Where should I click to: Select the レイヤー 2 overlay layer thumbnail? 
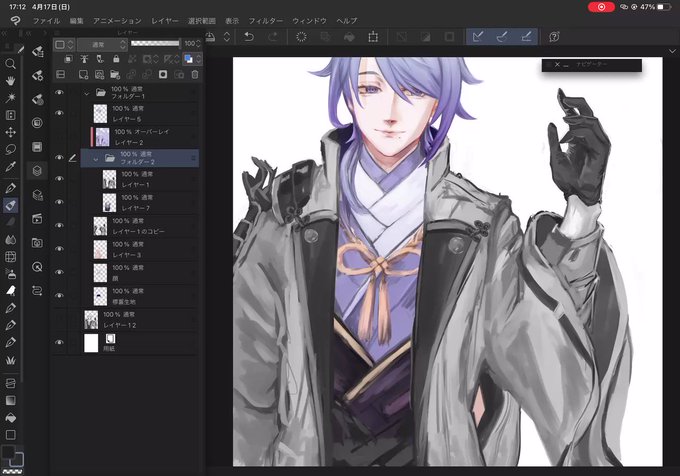(102, 137)
